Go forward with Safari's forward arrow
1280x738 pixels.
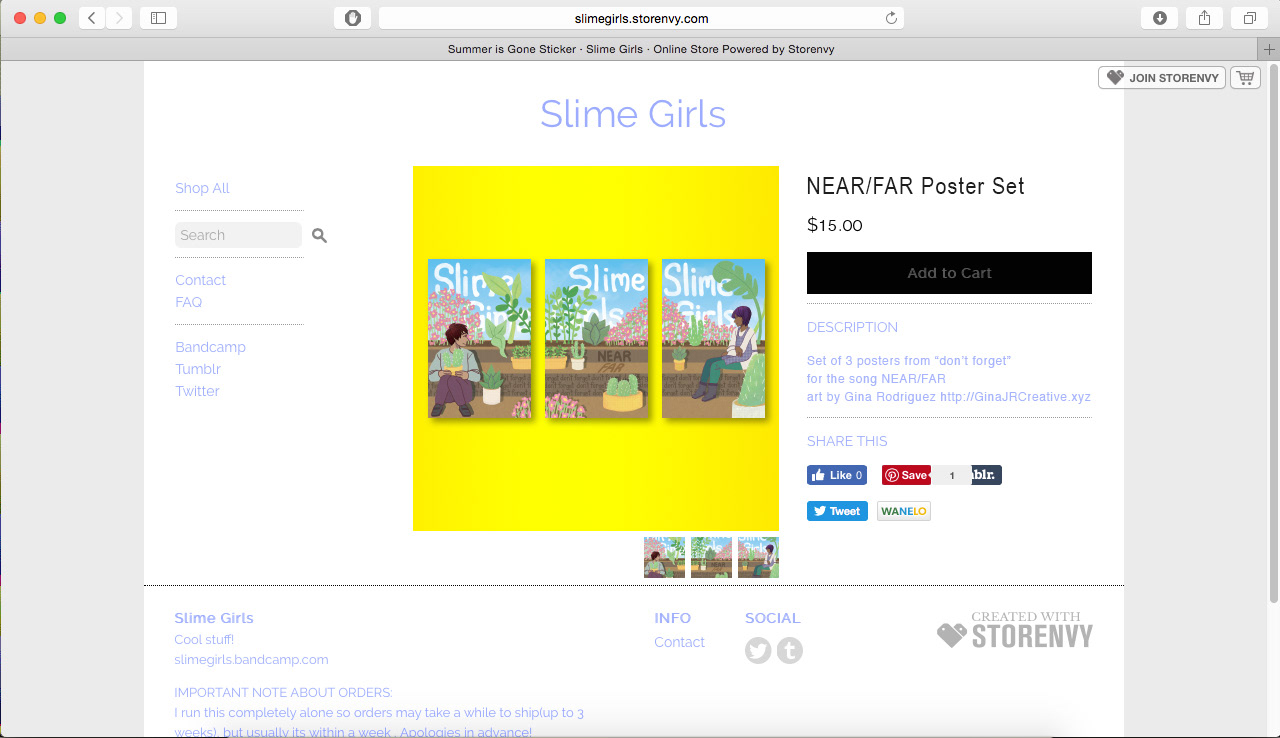coord(119,18)
